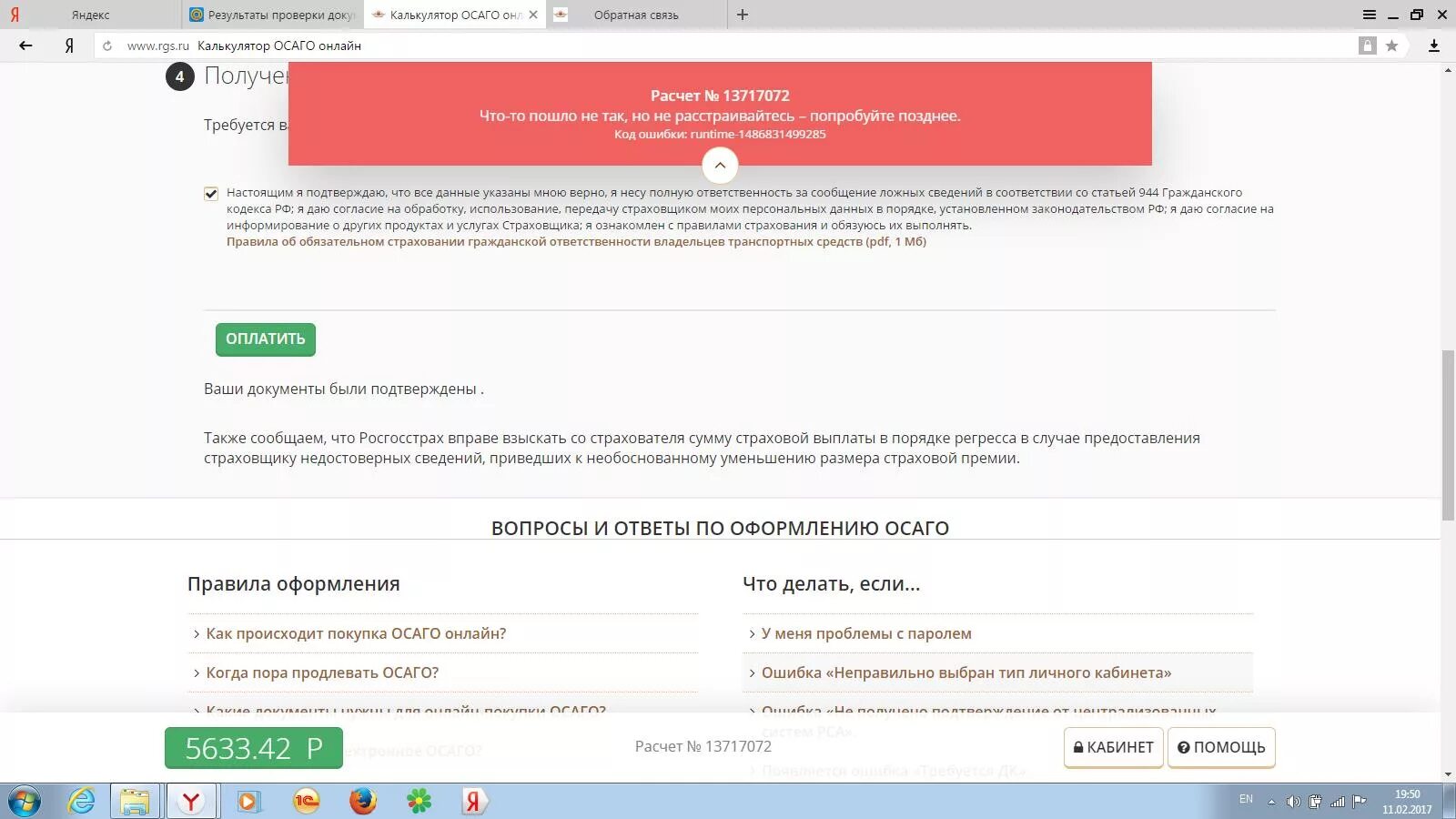The width and height of the screenshot is (1456, 819).
Task: Open the red Я Yandex taskbar icon
Action: click(474, 802)
